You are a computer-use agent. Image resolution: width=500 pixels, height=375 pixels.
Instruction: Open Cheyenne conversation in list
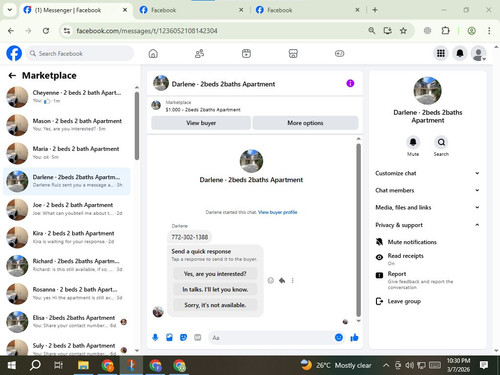pos(67,97)
